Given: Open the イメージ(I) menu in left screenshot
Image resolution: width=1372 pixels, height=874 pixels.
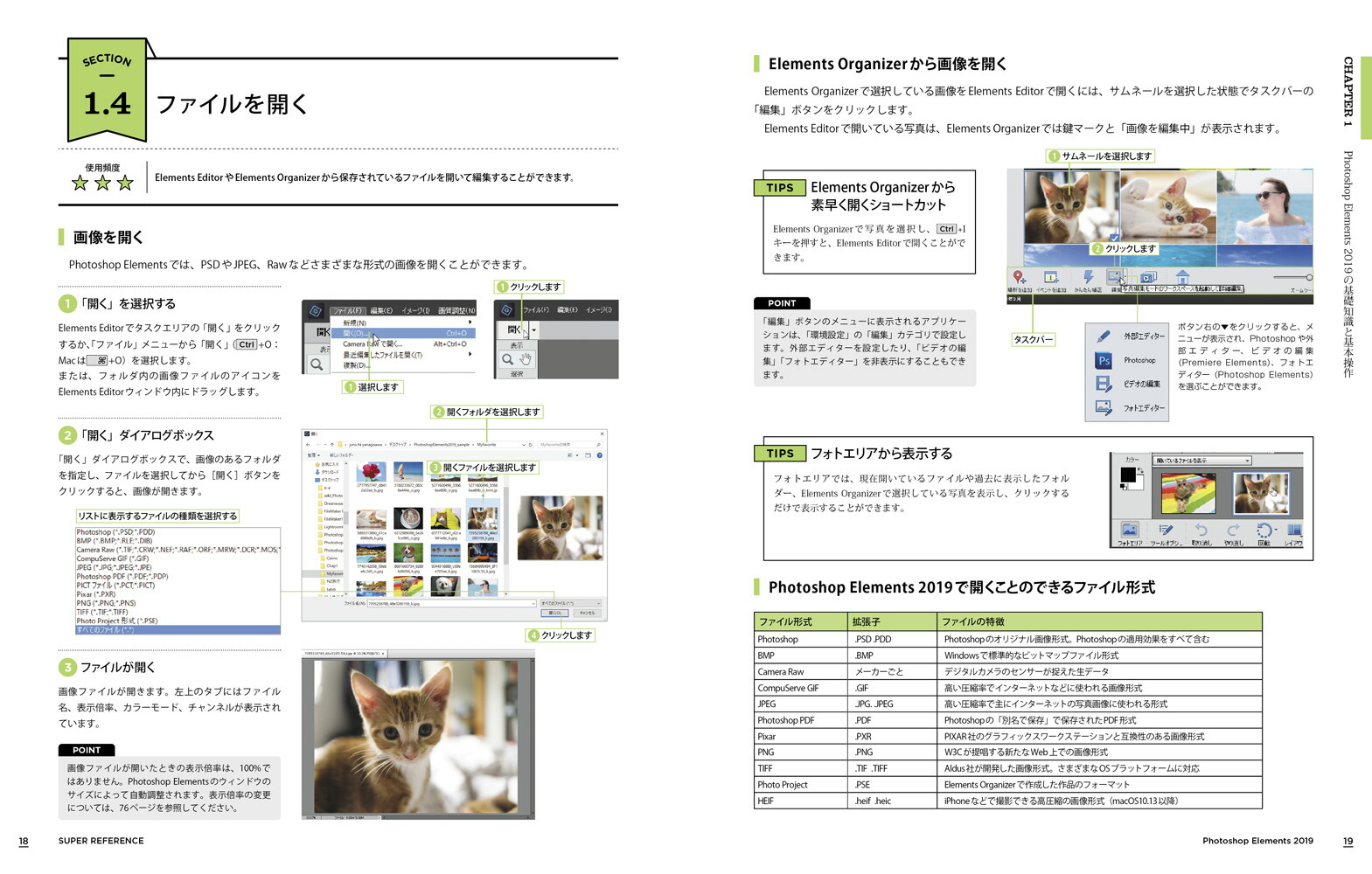Looking at the screenshot, I should pos(415,310).
